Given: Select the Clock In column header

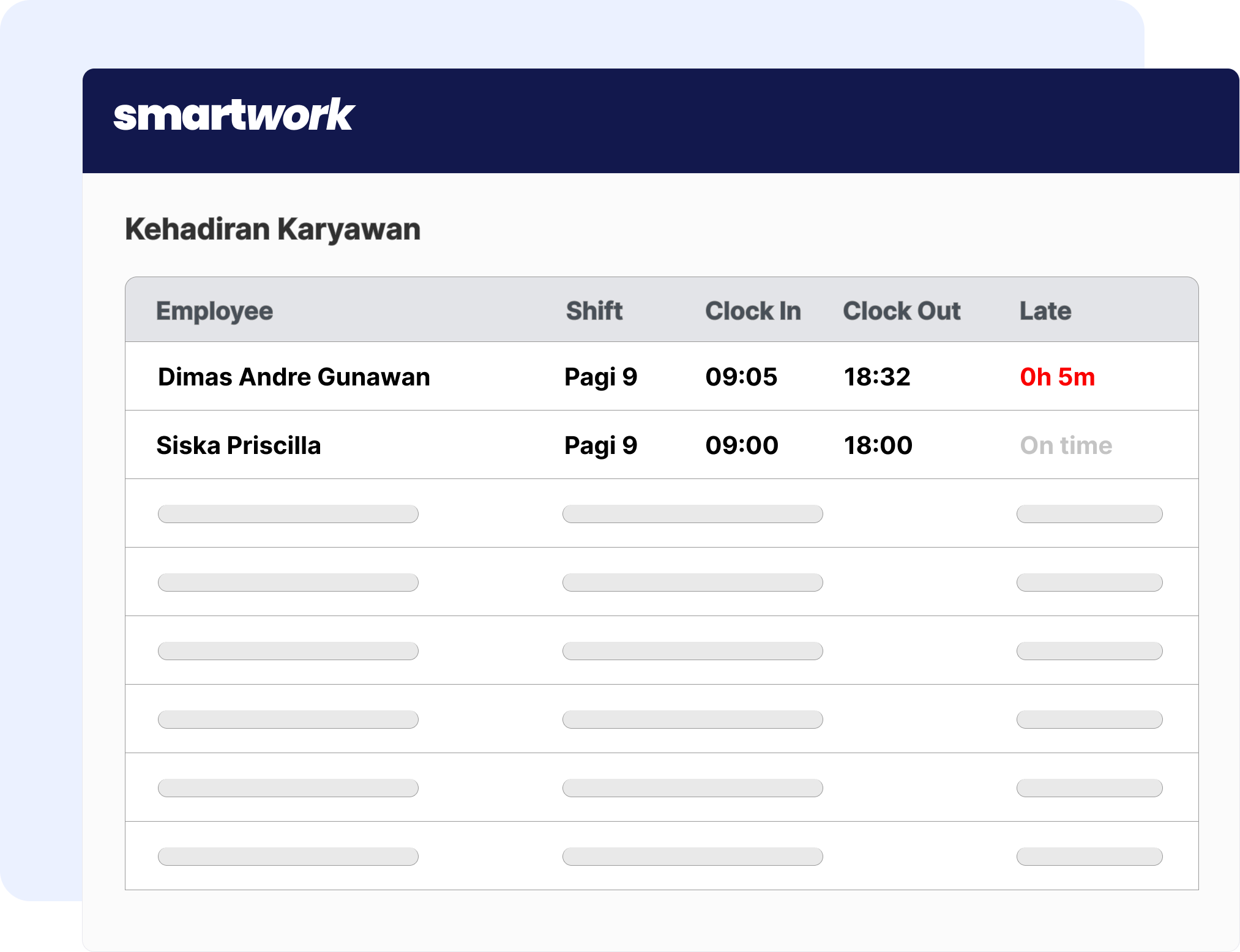Looking at the screenshot, I should (x=753, y=311).
